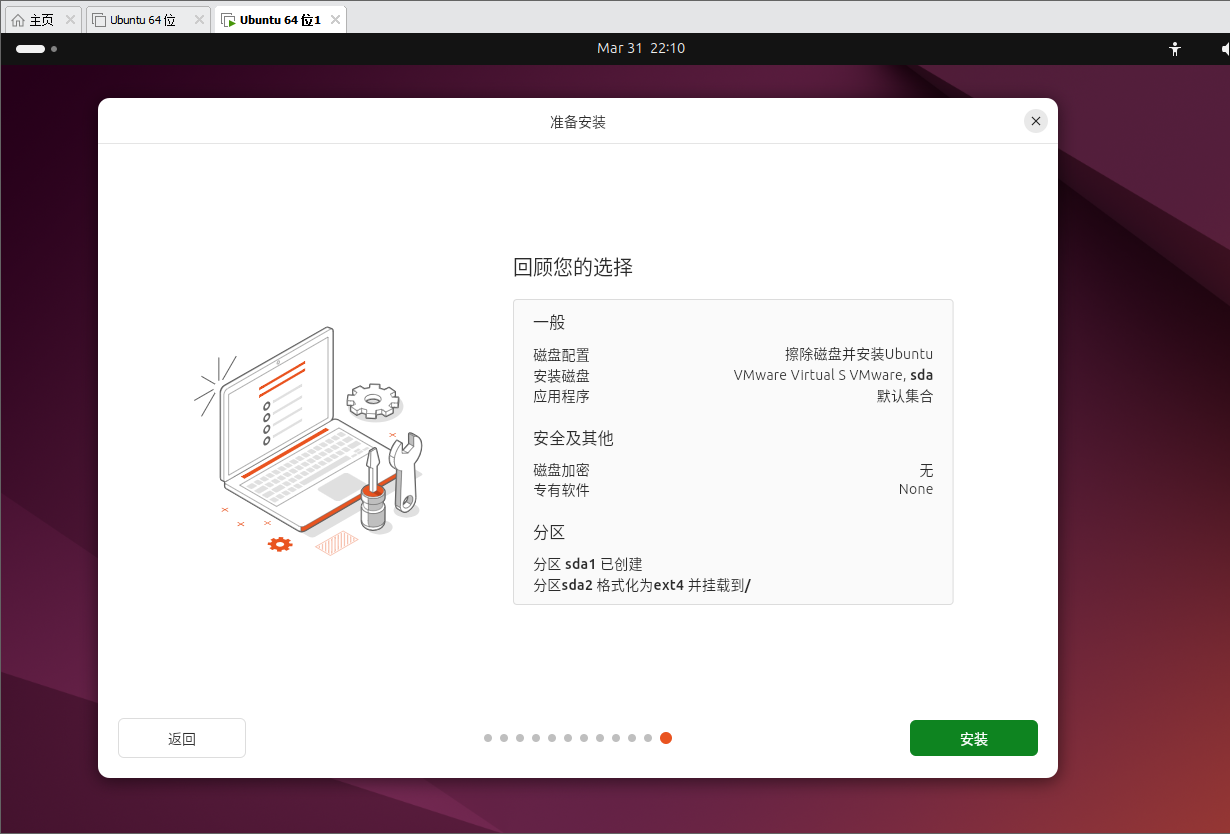This screenshot has width=1230, height=834.
Task: Click the 分区 sda1 已创建 line
Action: pyautogui.click(x=588, y=564)
